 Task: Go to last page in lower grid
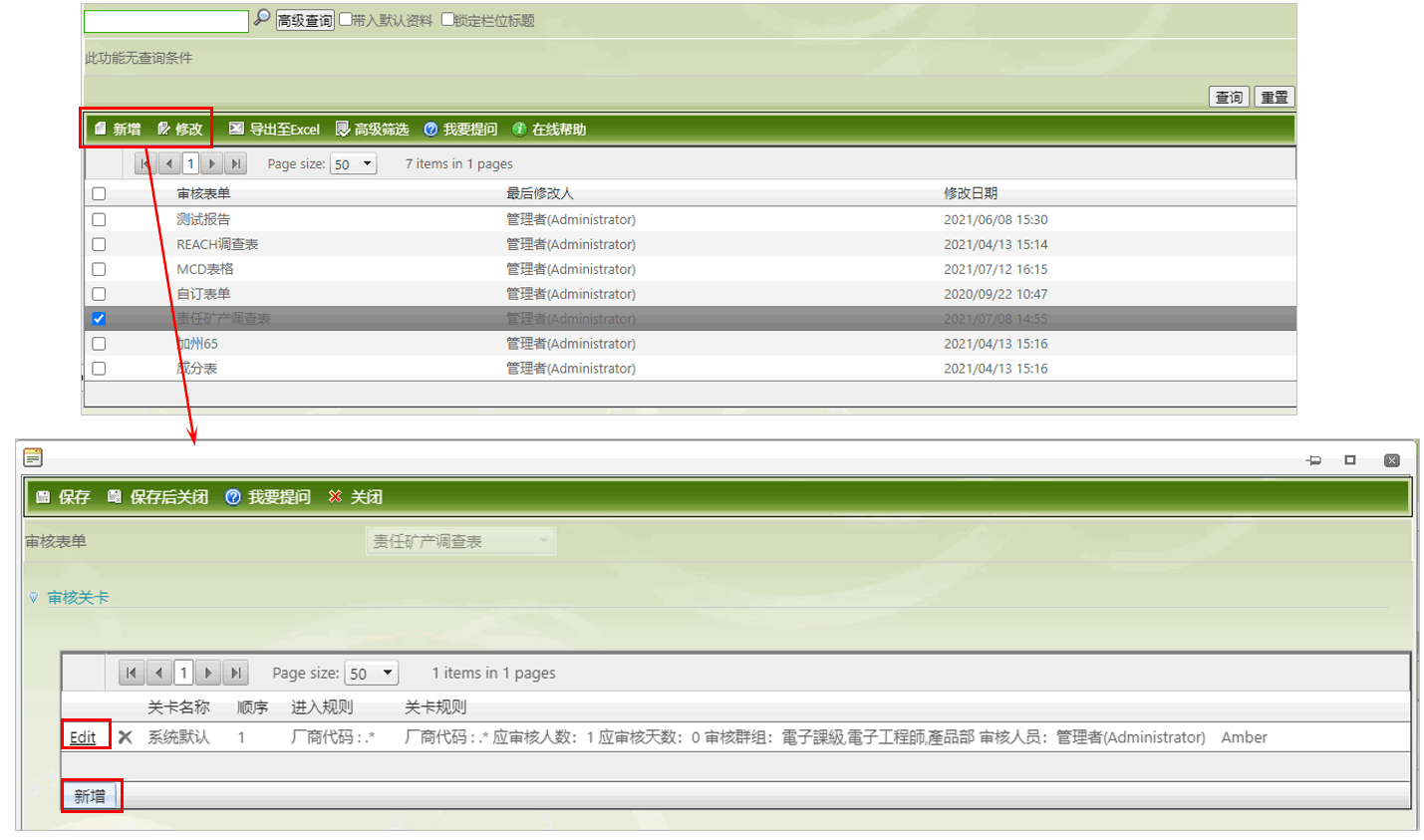(x=235, y=673)
